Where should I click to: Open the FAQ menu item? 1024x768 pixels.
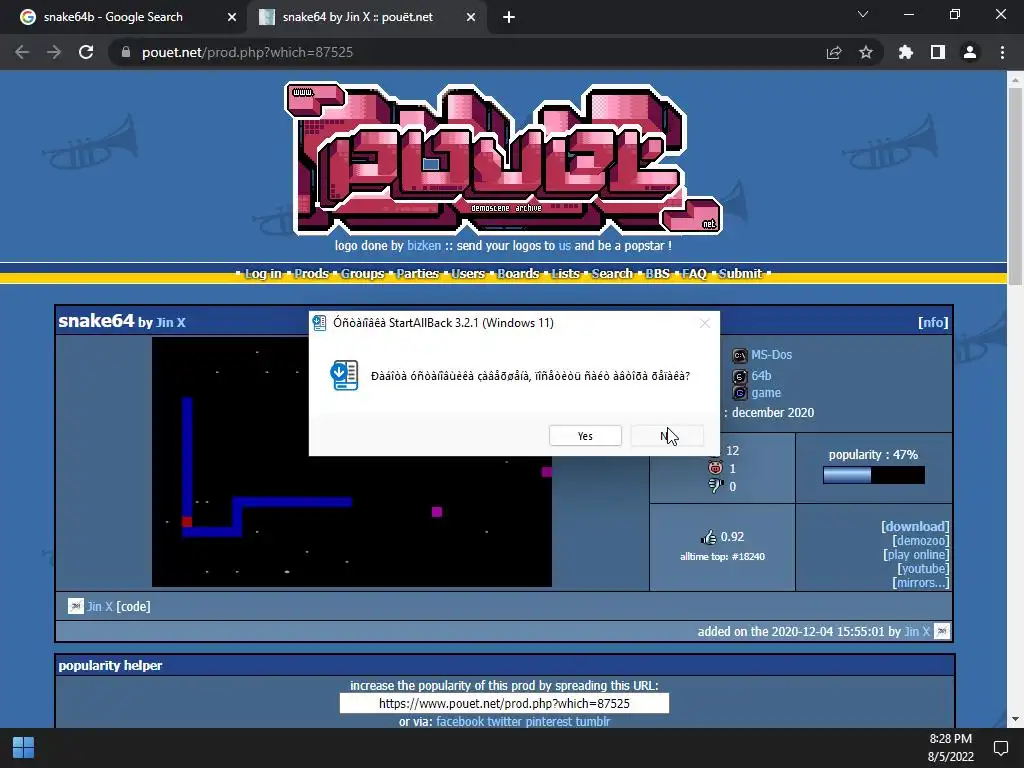[x=694, y=274]
